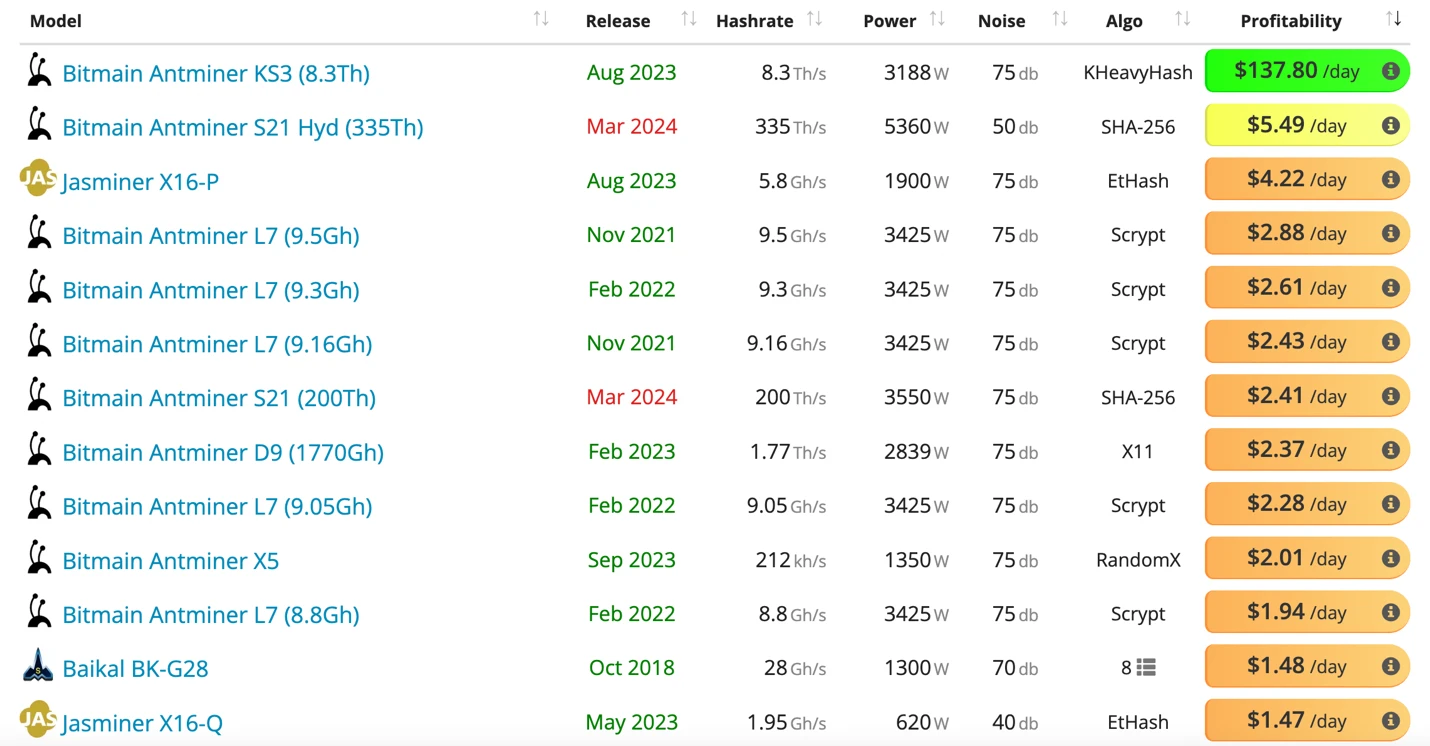Open Bitmain Antminer D9 (1770Gh) link
Viewport: 1430px width, 746px height.
pos(223,453)
